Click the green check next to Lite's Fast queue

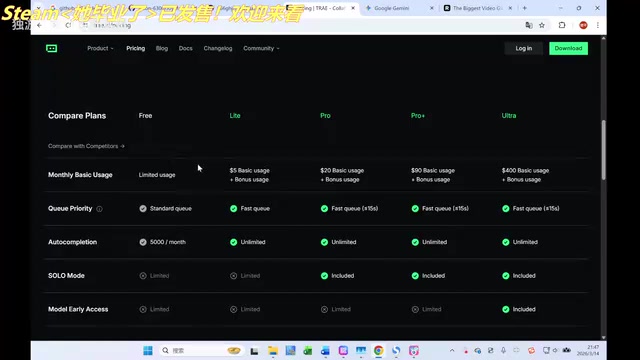tap(233, 209)
